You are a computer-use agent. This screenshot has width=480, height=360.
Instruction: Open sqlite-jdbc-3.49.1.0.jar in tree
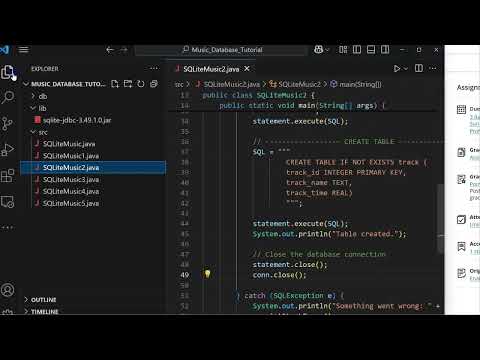(x=77, y=120)
